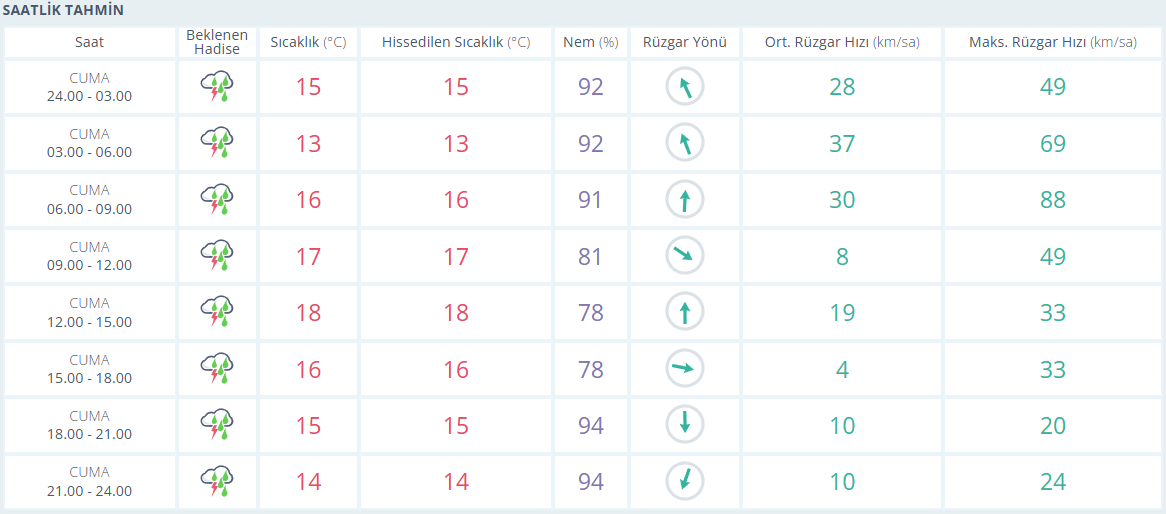Click the wind direction arrow for 09.00 - 12.00

pos(685,256)
